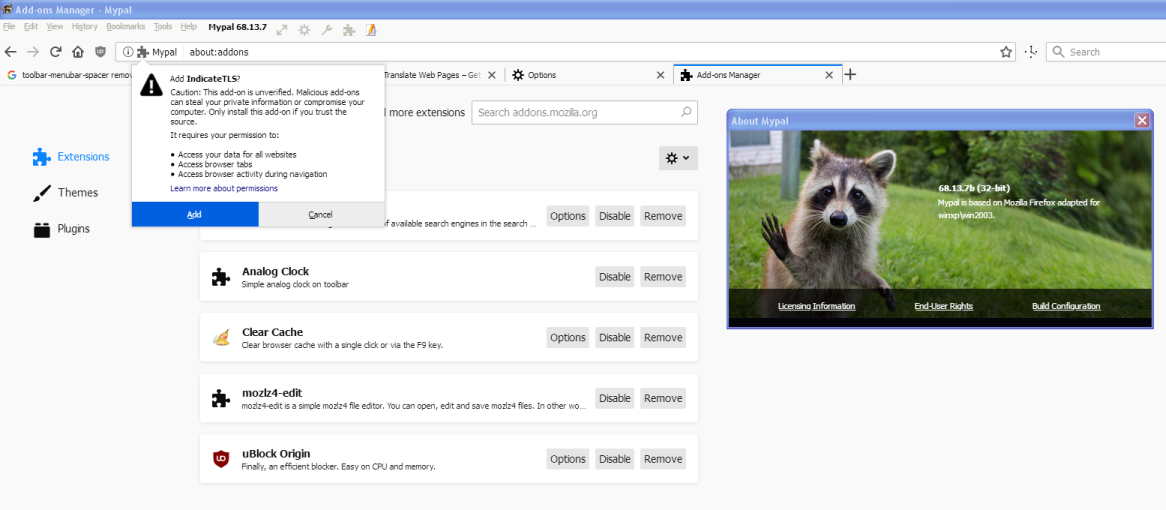The height and width of the screenshot is (510, 1166).
Task: Remove the uBlock Origin extension
Action: [x=663, y=459]
